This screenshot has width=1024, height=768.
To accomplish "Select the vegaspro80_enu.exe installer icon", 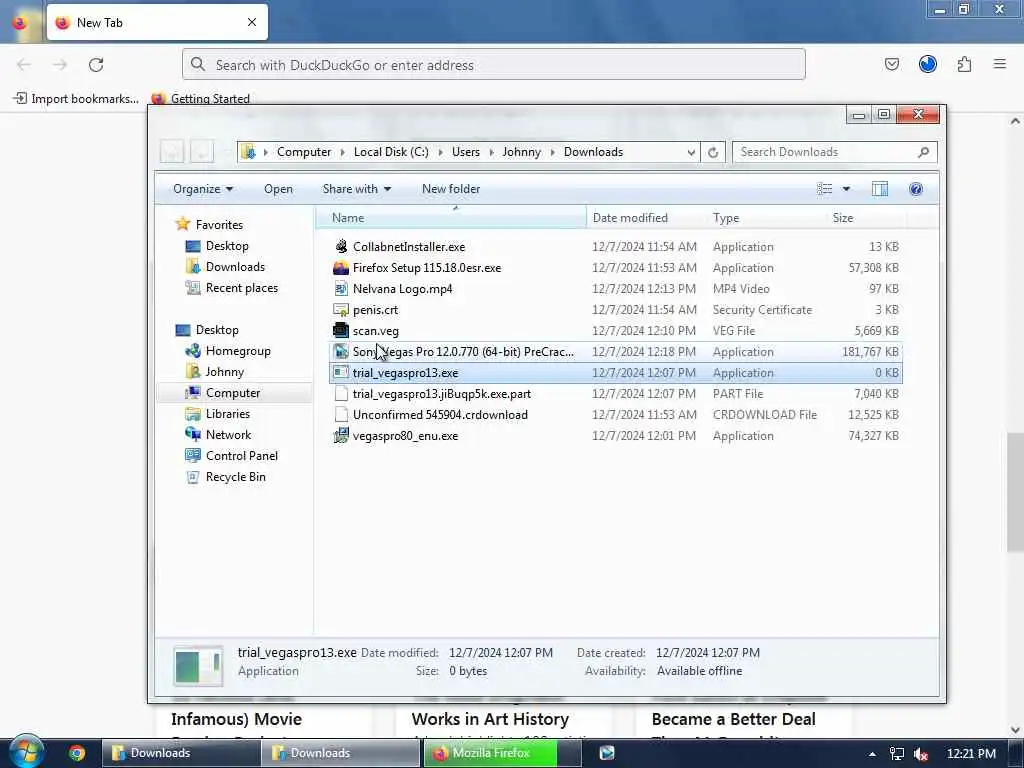I will 341,436.
